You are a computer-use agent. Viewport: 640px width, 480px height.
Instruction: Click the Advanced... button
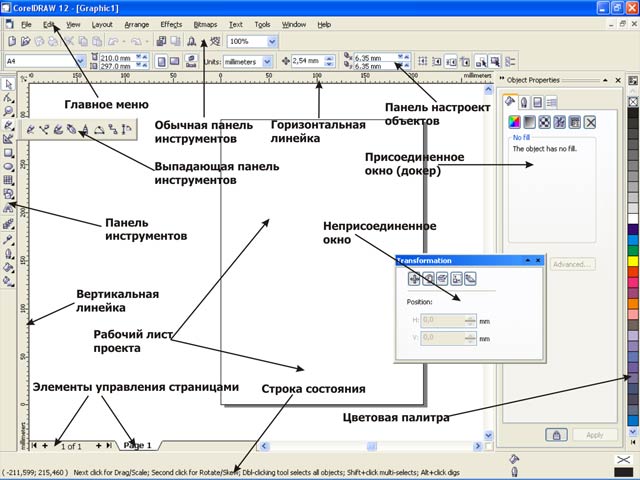pos(573,264)
